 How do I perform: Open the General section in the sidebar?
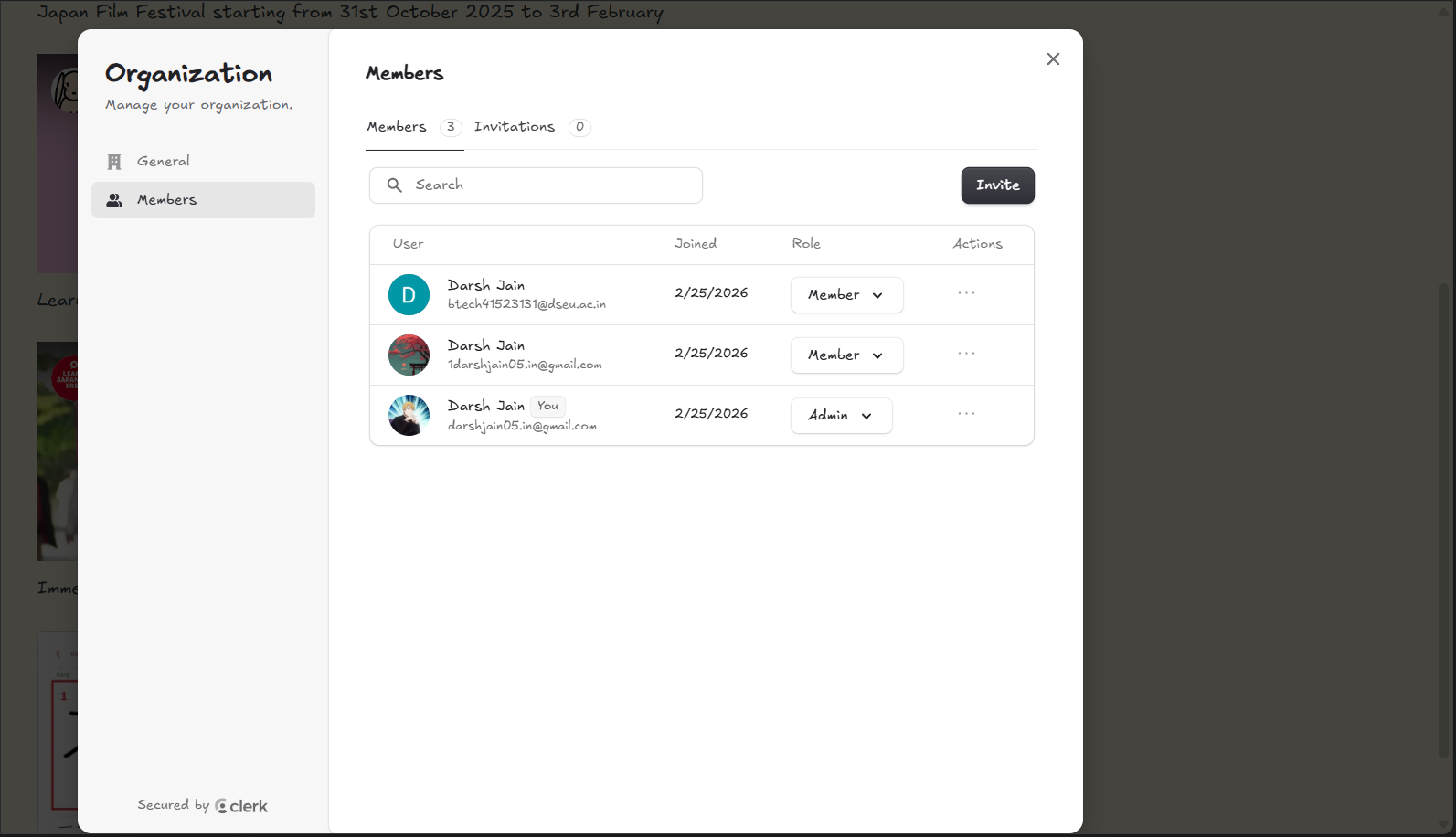pos(203,162)
